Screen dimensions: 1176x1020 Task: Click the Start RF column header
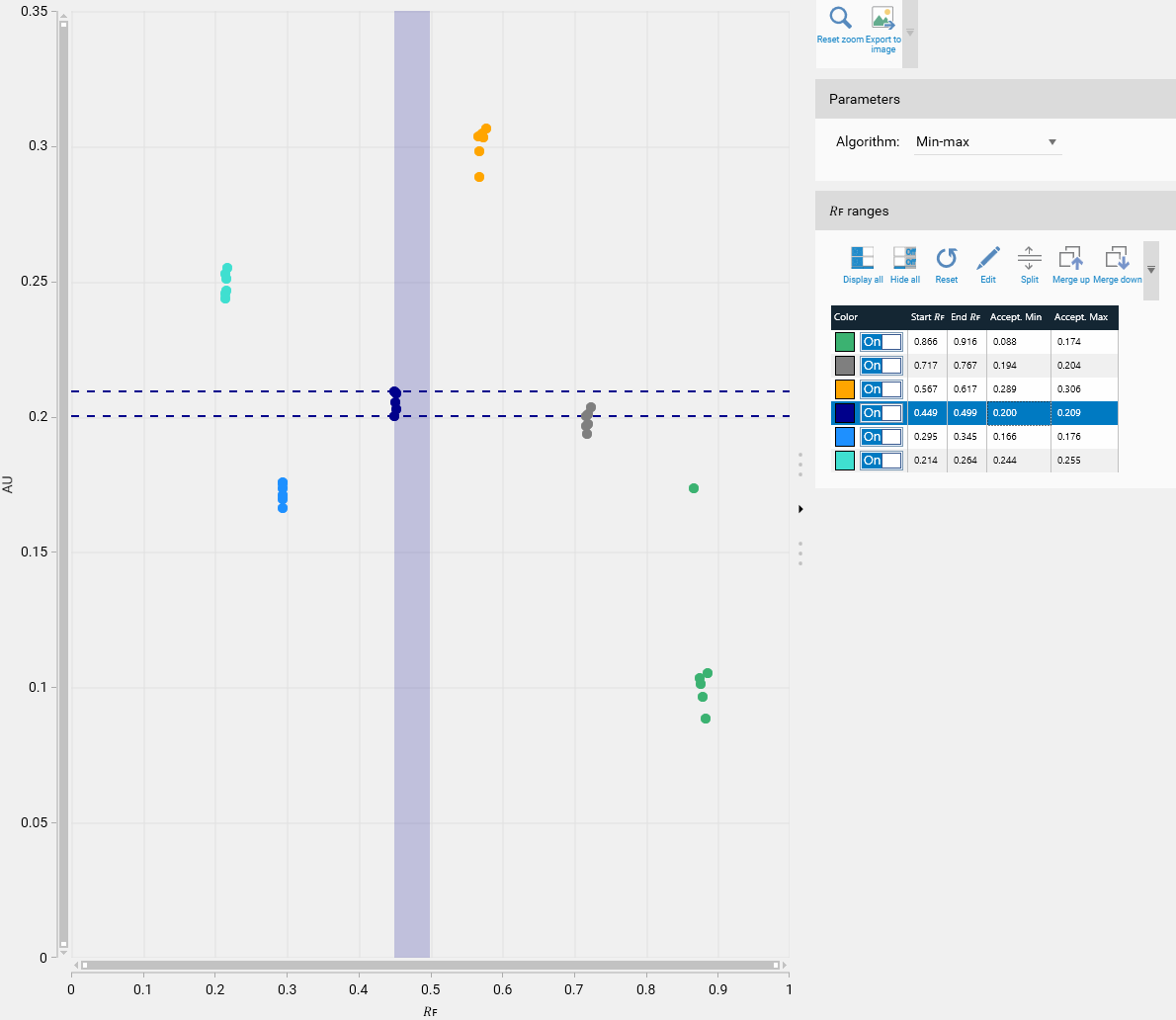coord(927,317)
